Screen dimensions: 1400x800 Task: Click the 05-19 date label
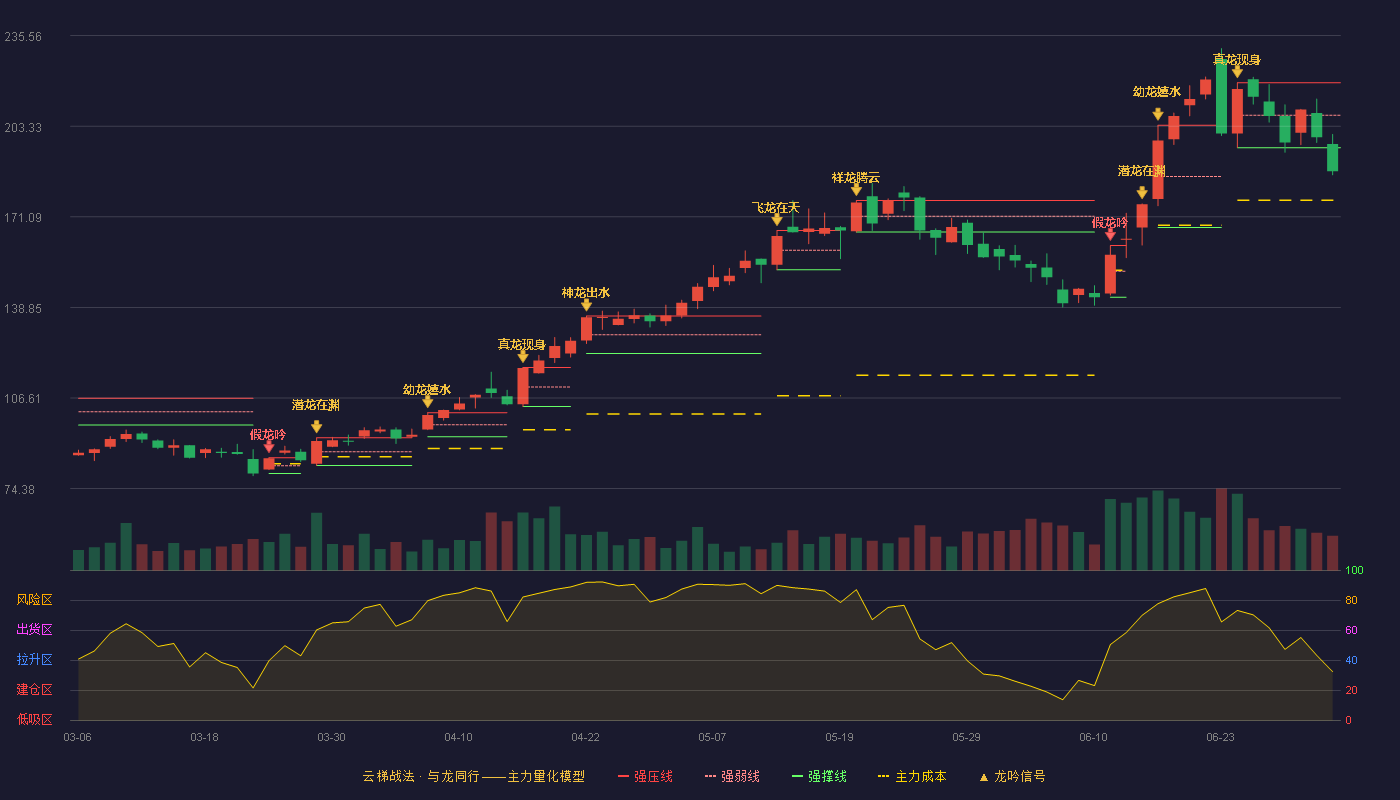(x=839, y=737)
